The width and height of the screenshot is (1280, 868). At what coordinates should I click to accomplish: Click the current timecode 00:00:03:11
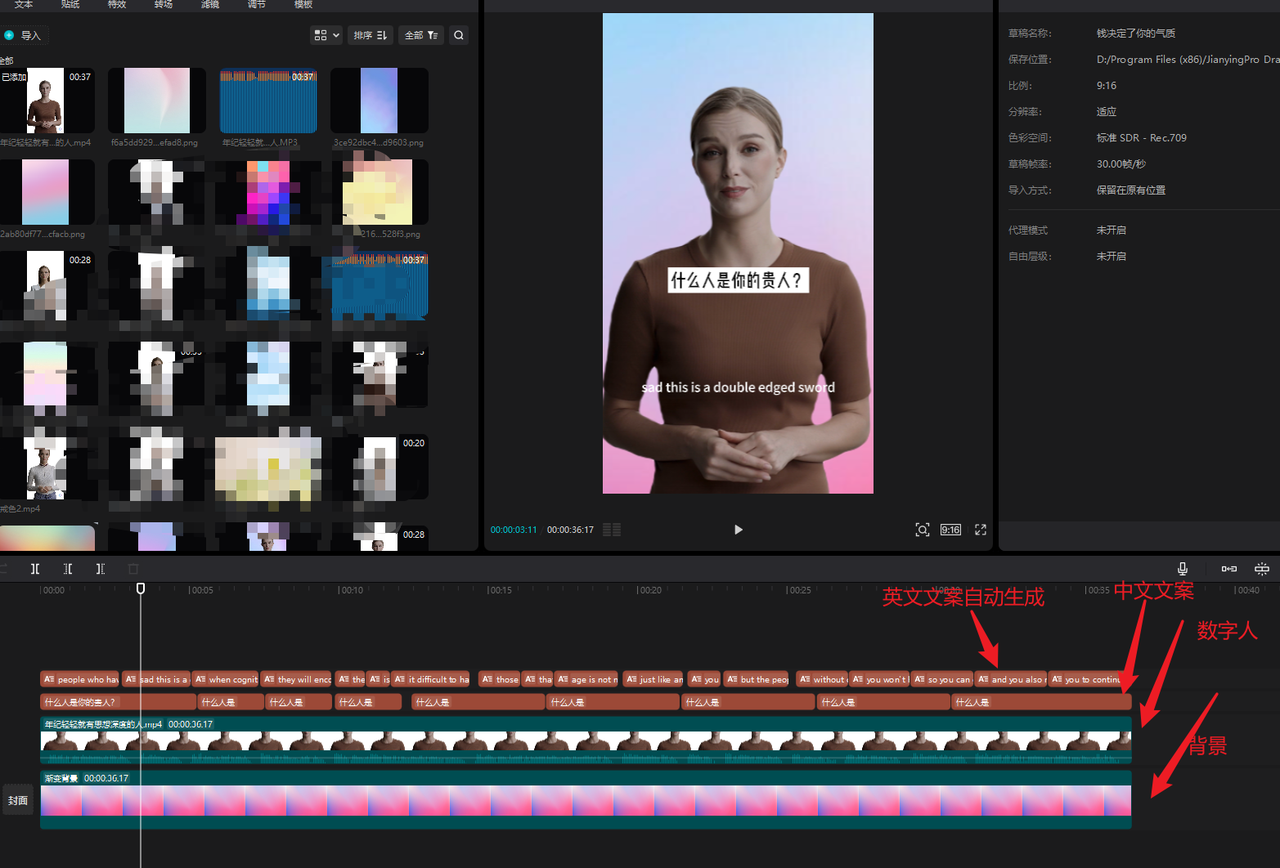pos(513,530)
